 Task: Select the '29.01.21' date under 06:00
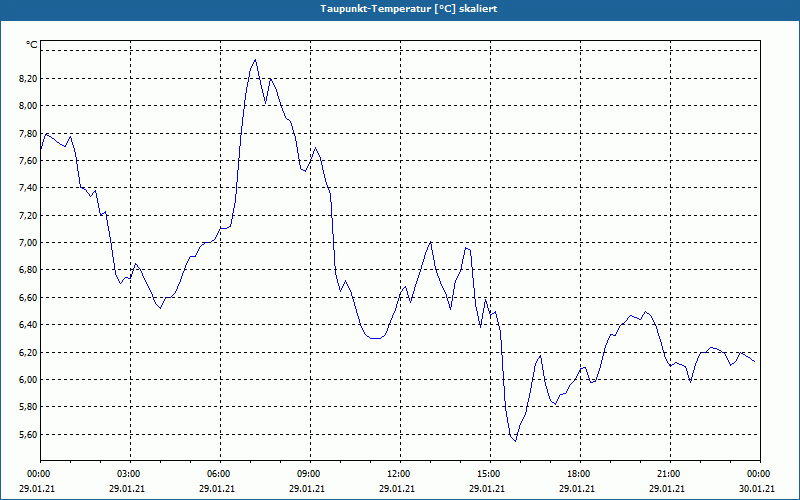pos(217,489)
